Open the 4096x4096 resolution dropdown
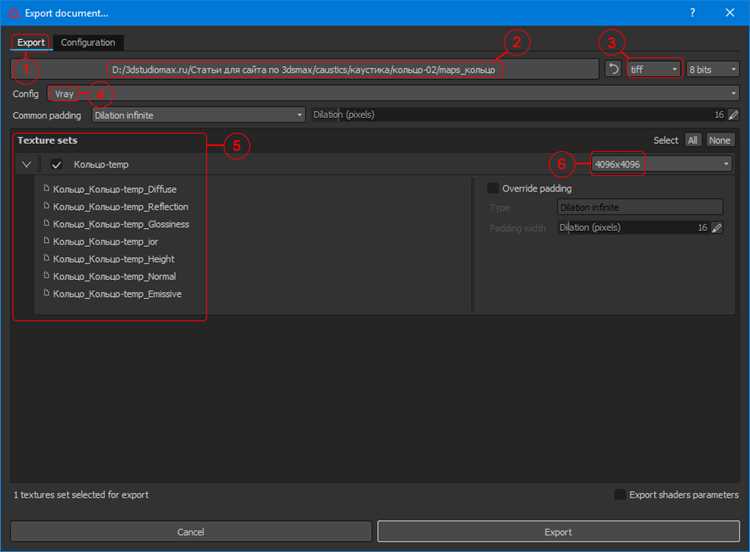 pyautogui.click(x=661, y=164)
